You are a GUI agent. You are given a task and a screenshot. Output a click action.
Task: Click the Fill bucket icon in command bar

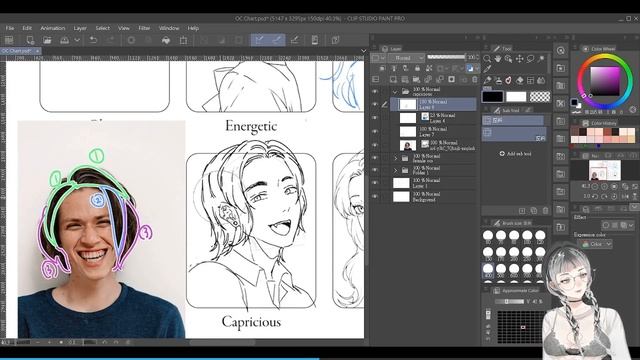pyautogui.click(x=166, y=40)
